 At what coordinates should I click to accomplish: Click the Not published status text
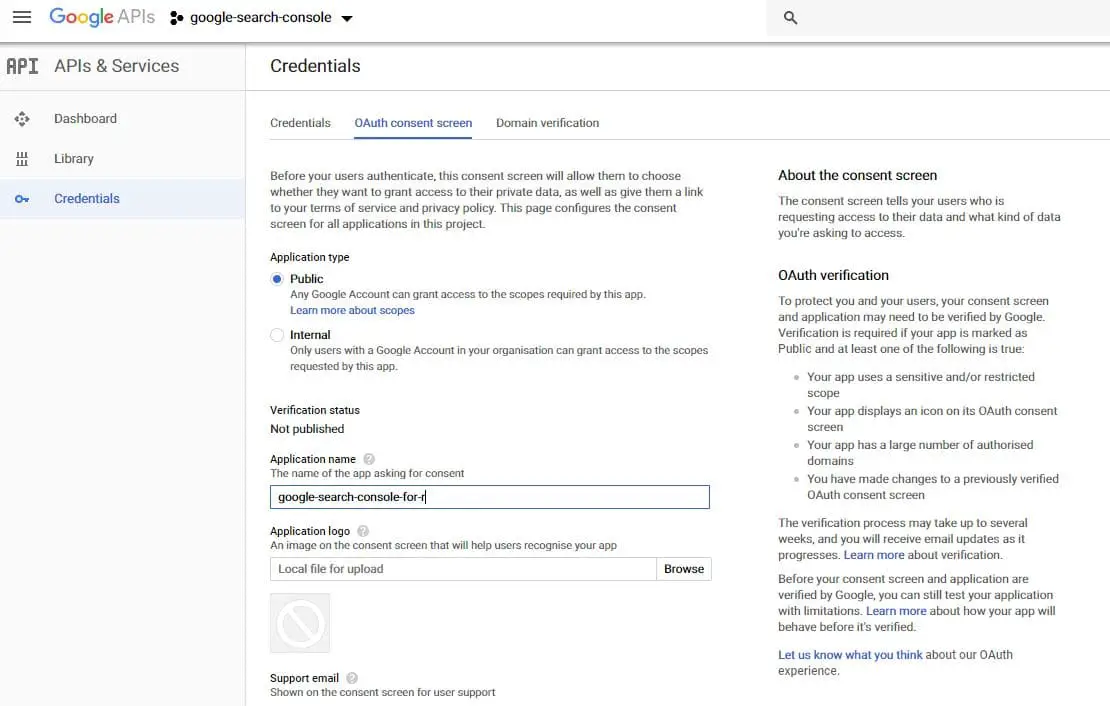pyautogui.click(x=307, y=429)
